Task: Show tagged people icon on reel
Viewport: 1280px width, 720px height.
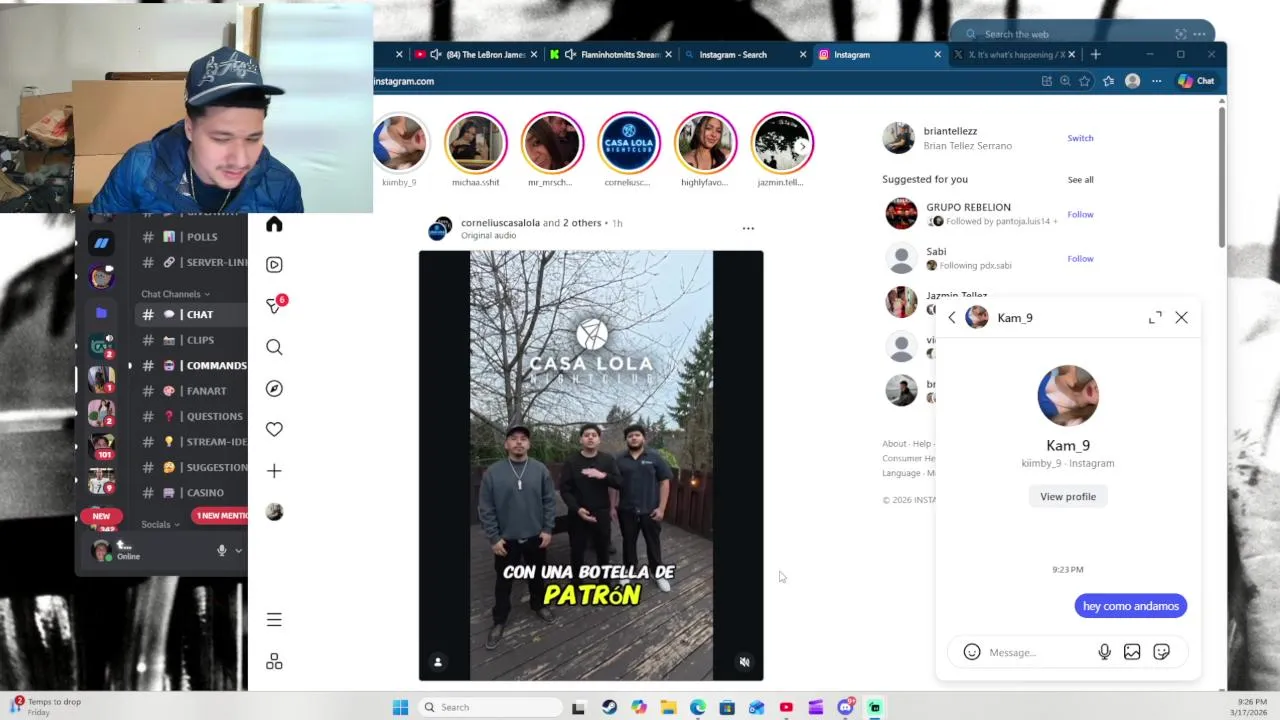Action: click(x=437, y=662)
